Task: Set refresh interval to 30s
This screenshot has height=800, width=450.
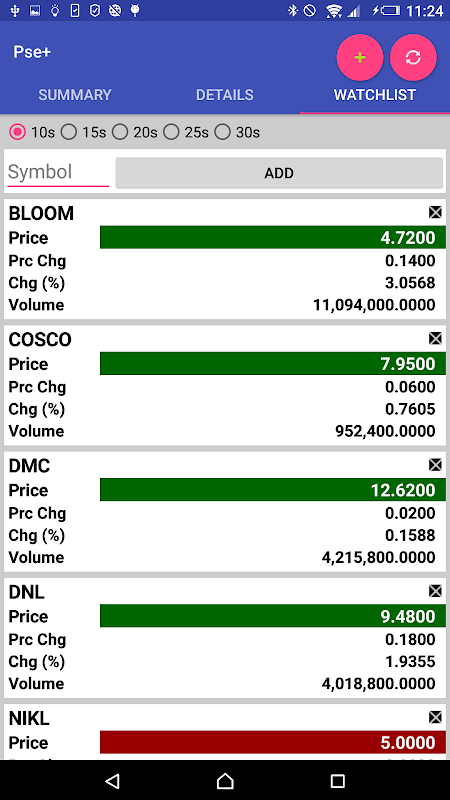Action: [x=237, y=133]
